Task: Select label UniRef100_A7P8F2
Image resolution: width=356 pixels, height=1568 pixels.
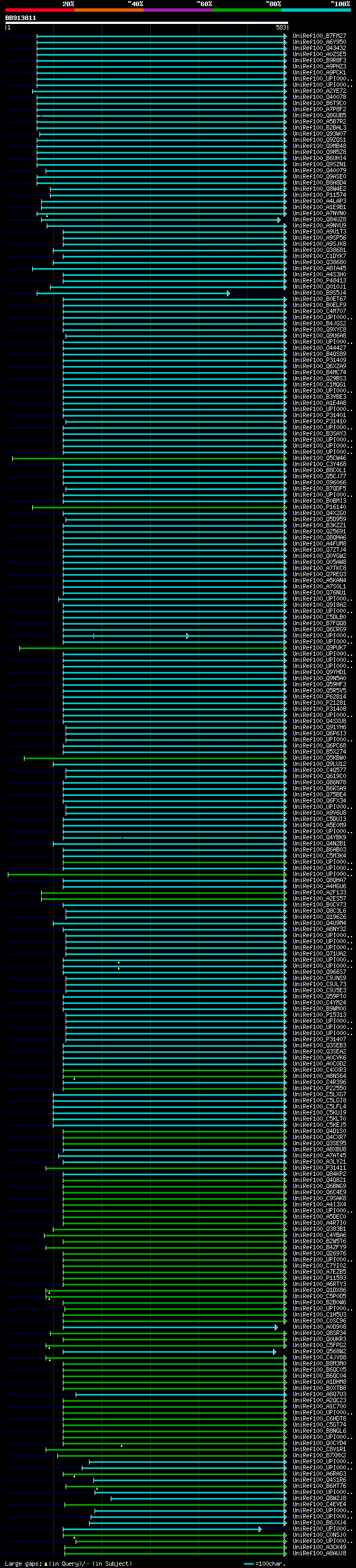Action: [319, 110]
